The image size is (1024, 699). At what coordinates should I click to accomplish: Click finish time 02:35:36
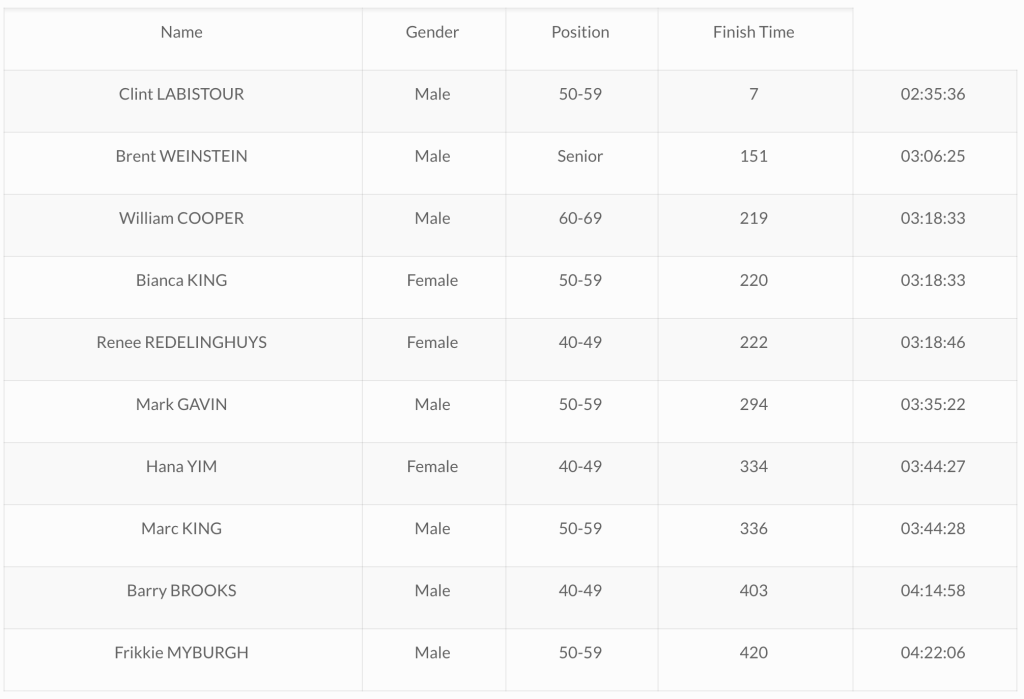(x=932, y=94)
